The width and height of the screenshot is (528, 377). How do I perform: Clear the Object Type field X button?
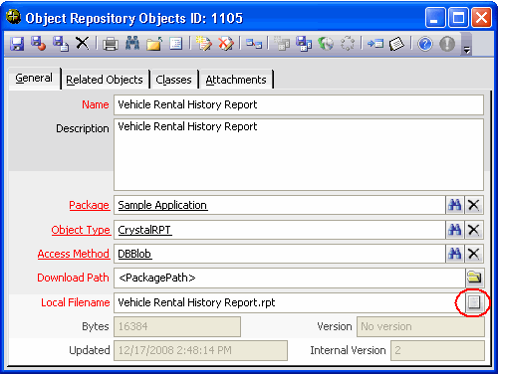(474, 230)
